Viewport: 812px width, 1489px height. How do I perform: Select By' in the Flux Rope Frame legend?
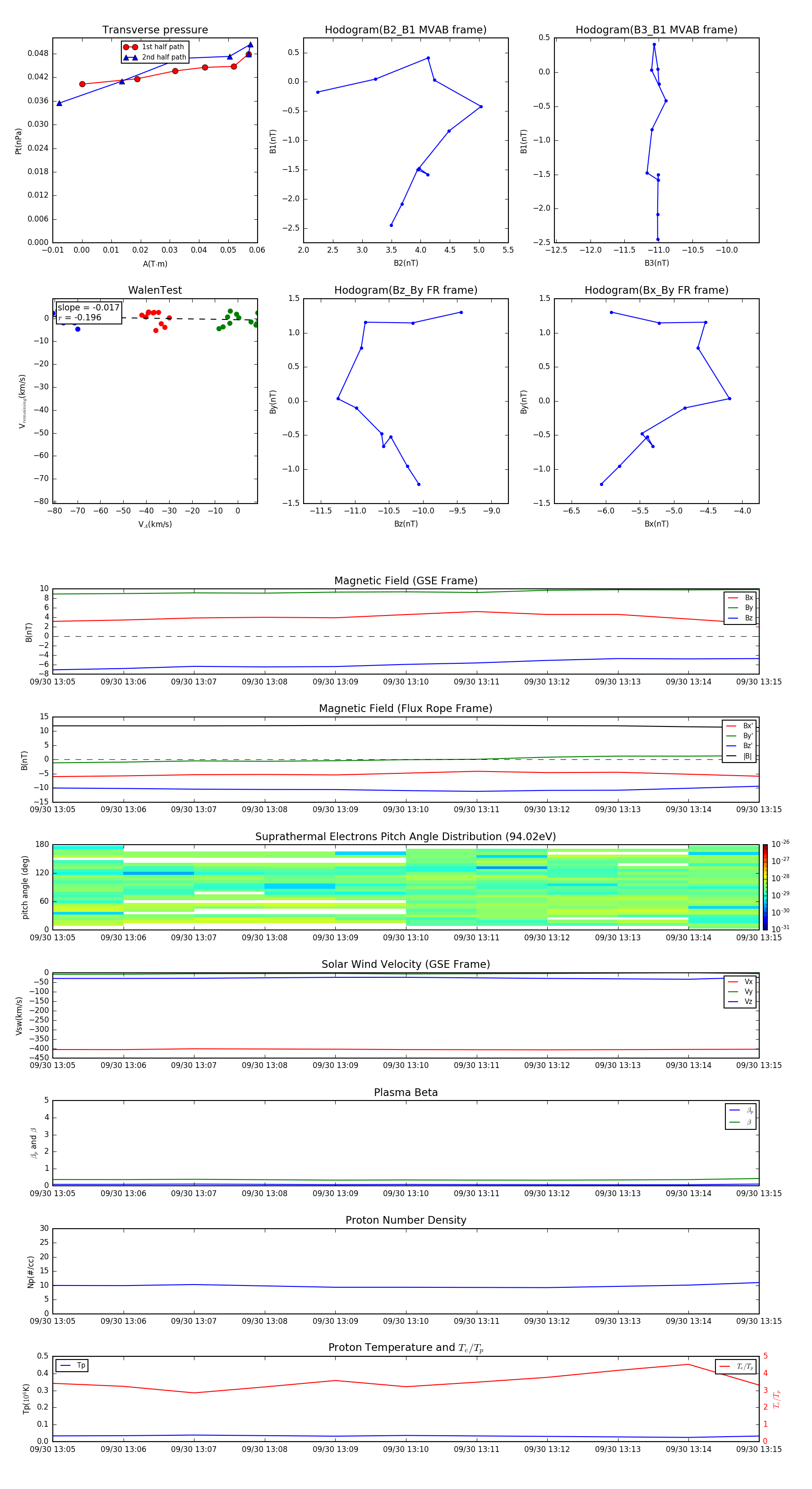(740, 736)
